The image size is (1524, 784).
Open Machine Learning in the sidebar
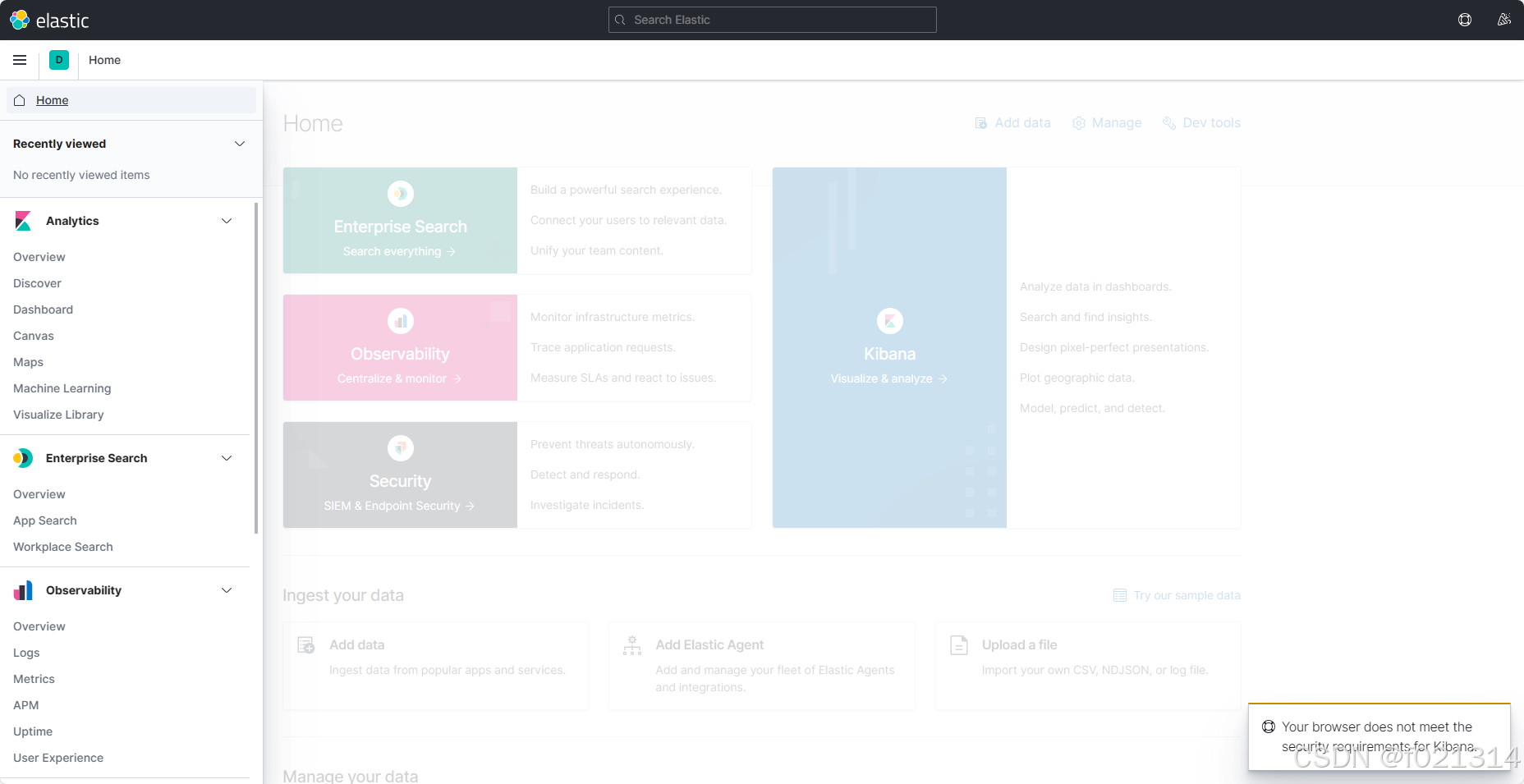pyautogui.click(x=62, y=388)
